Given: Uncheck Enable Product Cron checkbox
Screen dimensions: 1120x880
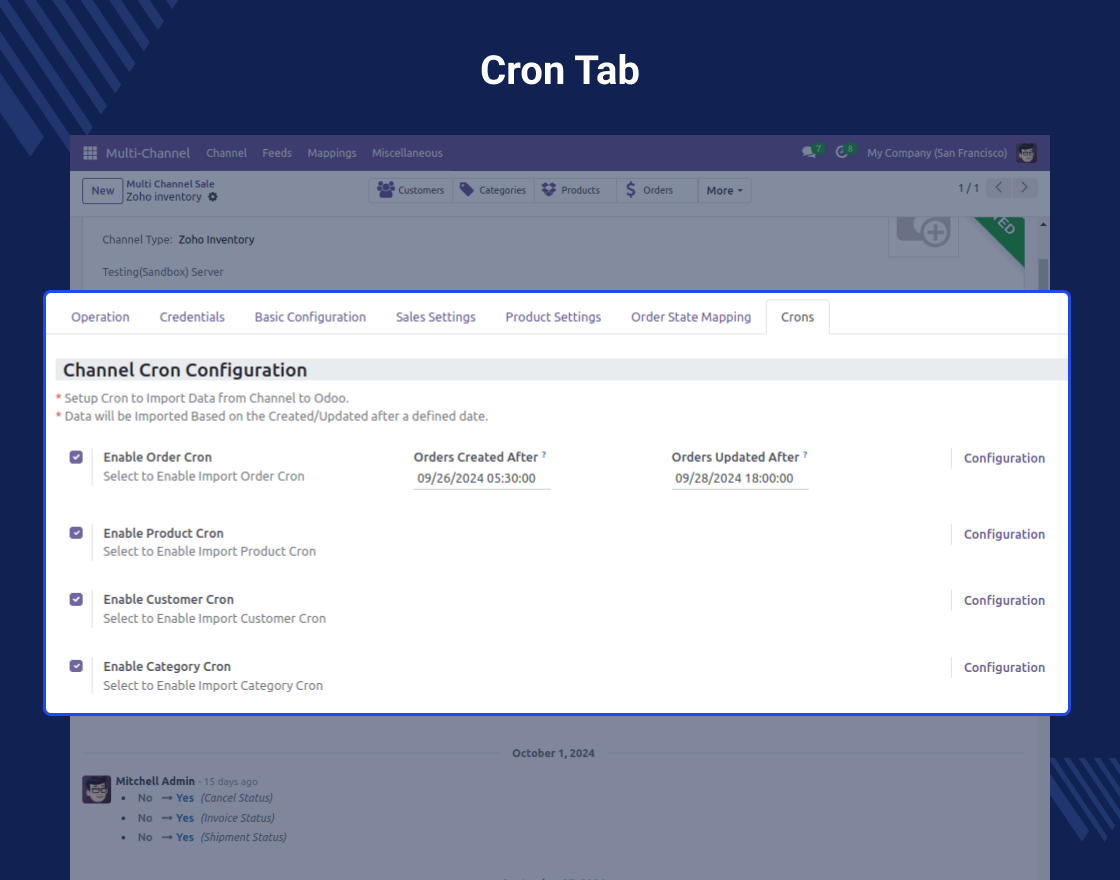Looking at the screenshot, I should 76,533.
